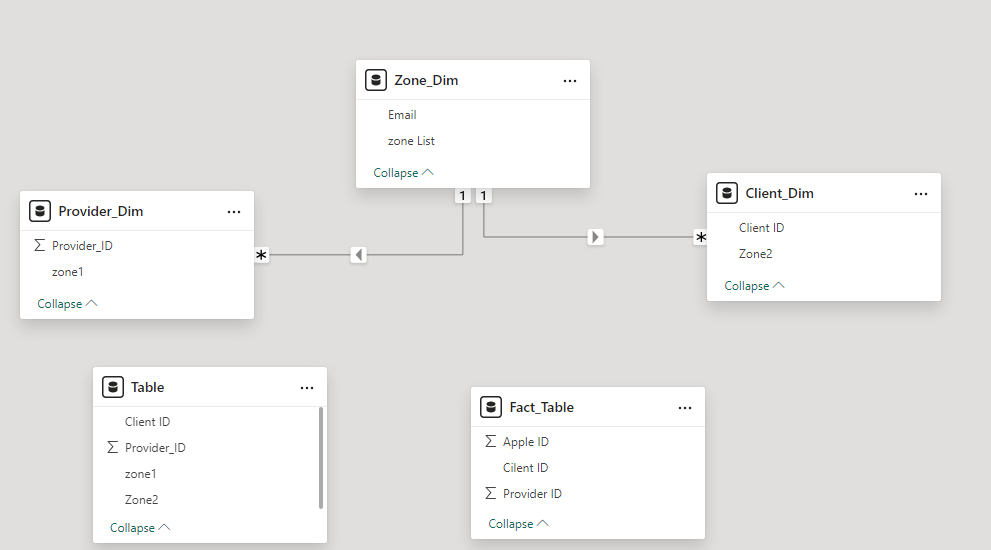Open the Client_Dim more options menu

tap(921, 194)
